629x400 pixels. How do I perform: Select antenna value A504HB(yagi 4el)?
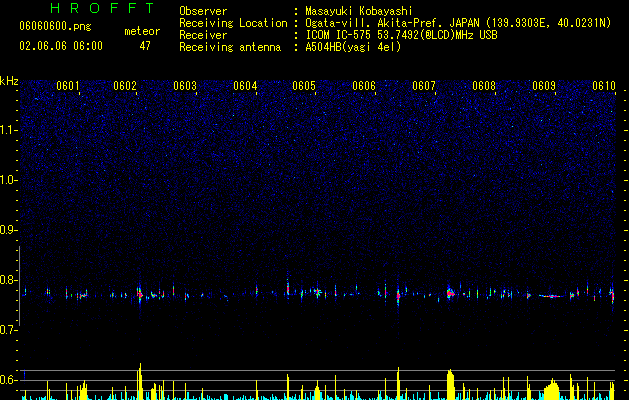click(353, 47)
